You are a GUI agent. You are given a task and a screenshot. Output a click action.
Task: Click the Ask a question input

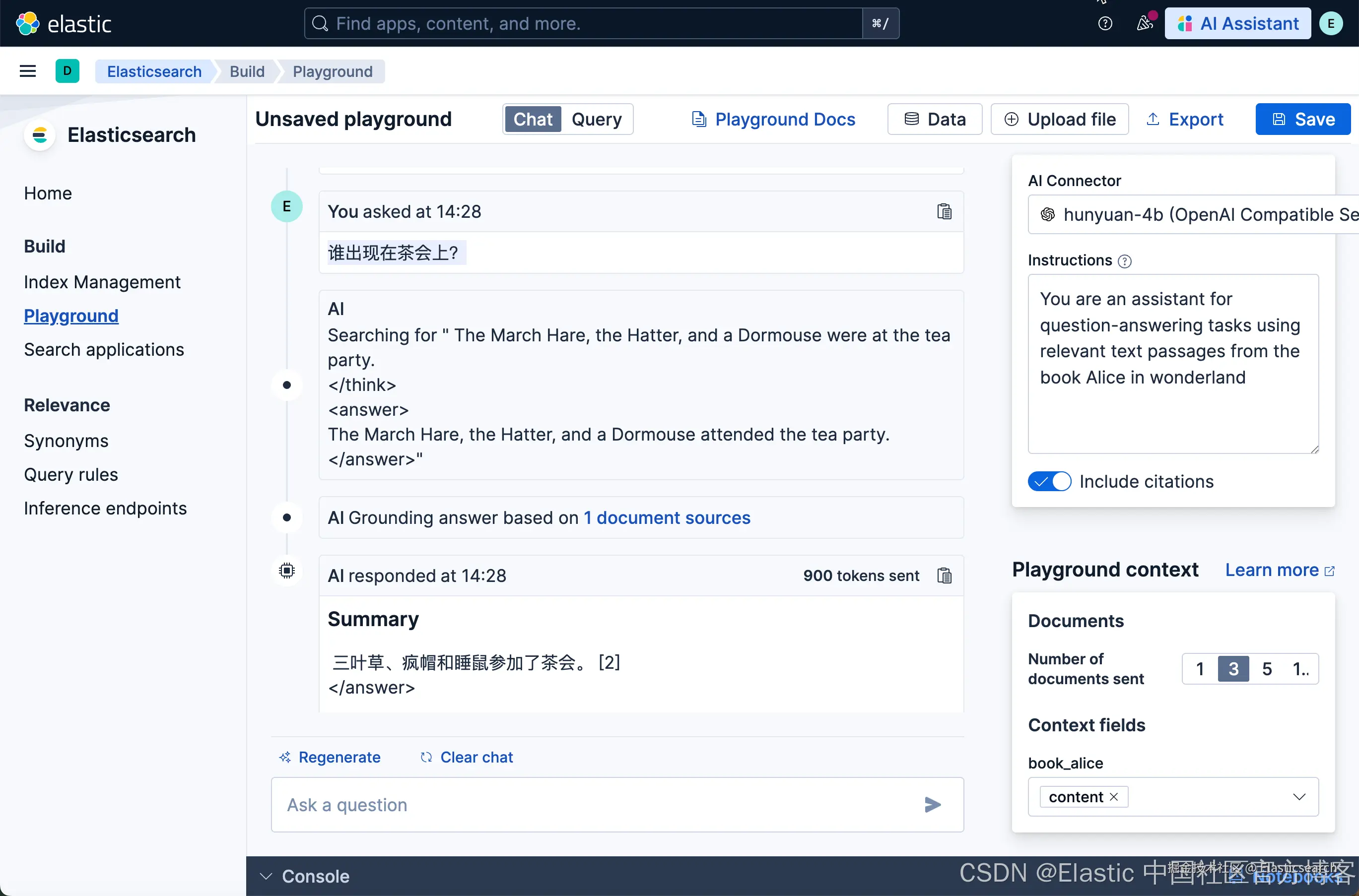(x=595, y=805)
